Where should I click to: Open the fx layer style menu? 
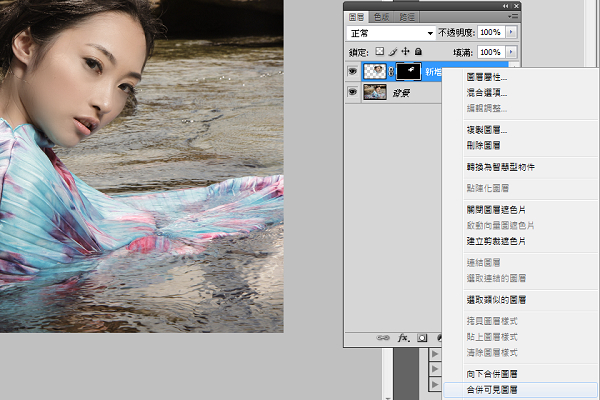coord(403,338)
